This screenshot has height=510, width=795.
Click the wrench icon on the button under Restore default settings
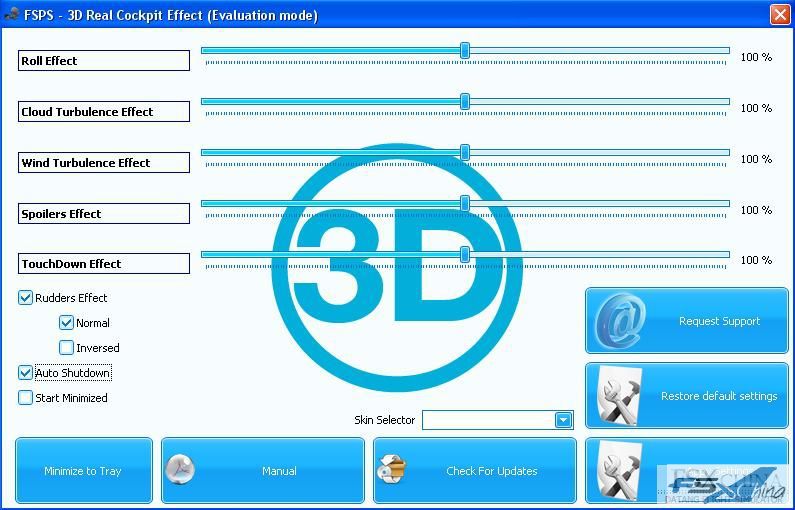point(620,470)
